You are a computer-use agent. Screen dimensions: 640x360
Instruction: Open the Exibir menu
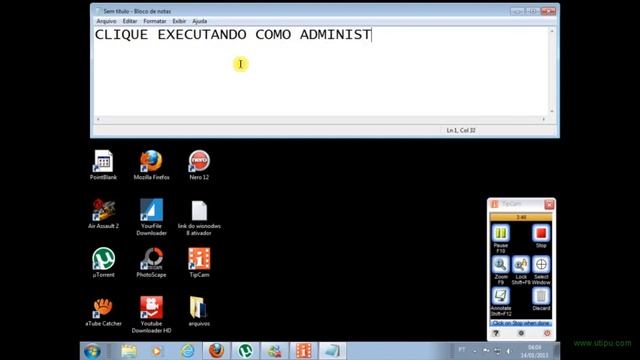click(x=179, y=21)
